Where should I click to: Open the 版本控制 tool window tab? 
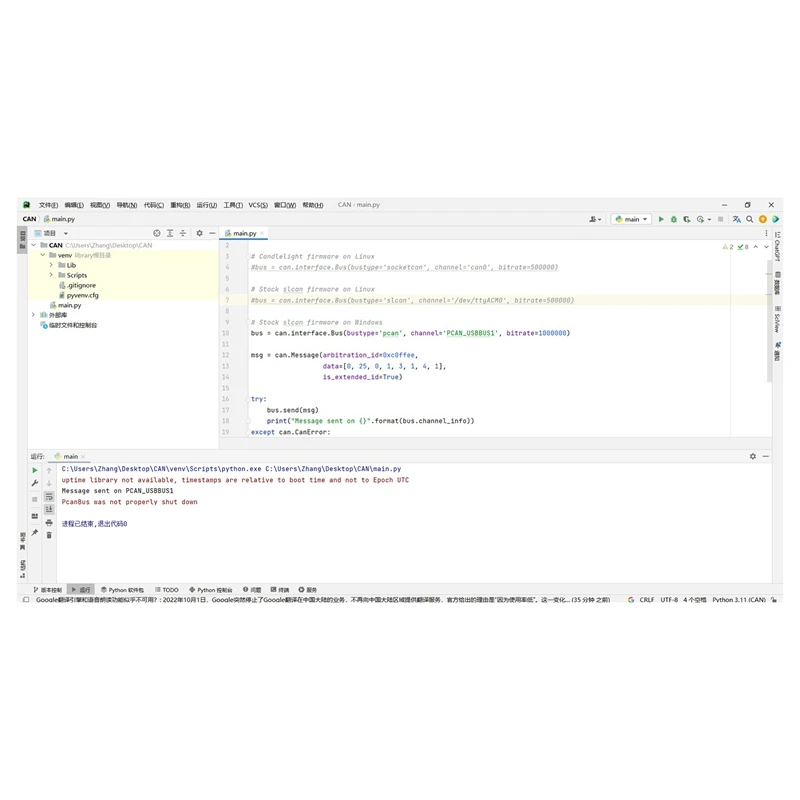coord(47,590)
